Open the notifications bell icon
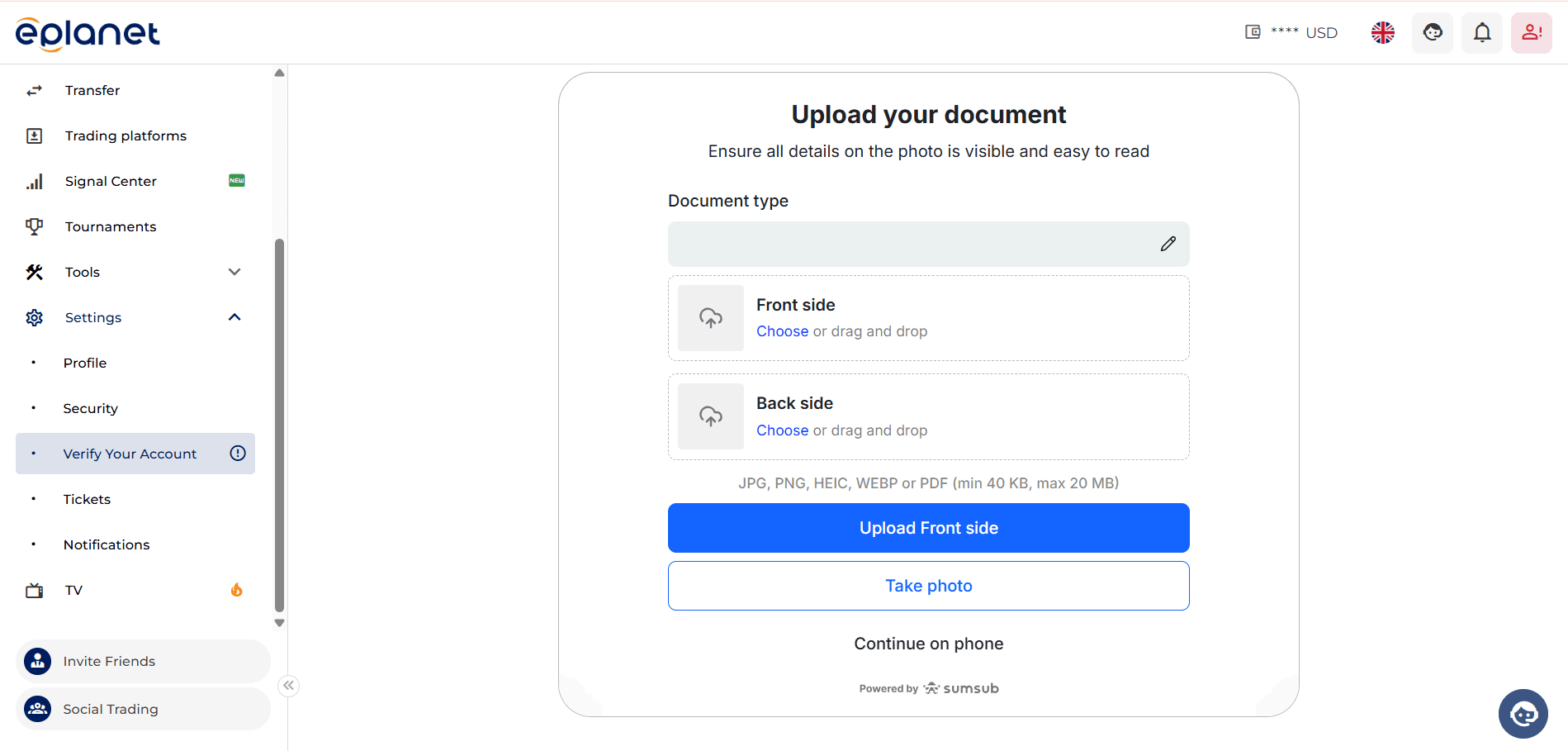 1481,32
